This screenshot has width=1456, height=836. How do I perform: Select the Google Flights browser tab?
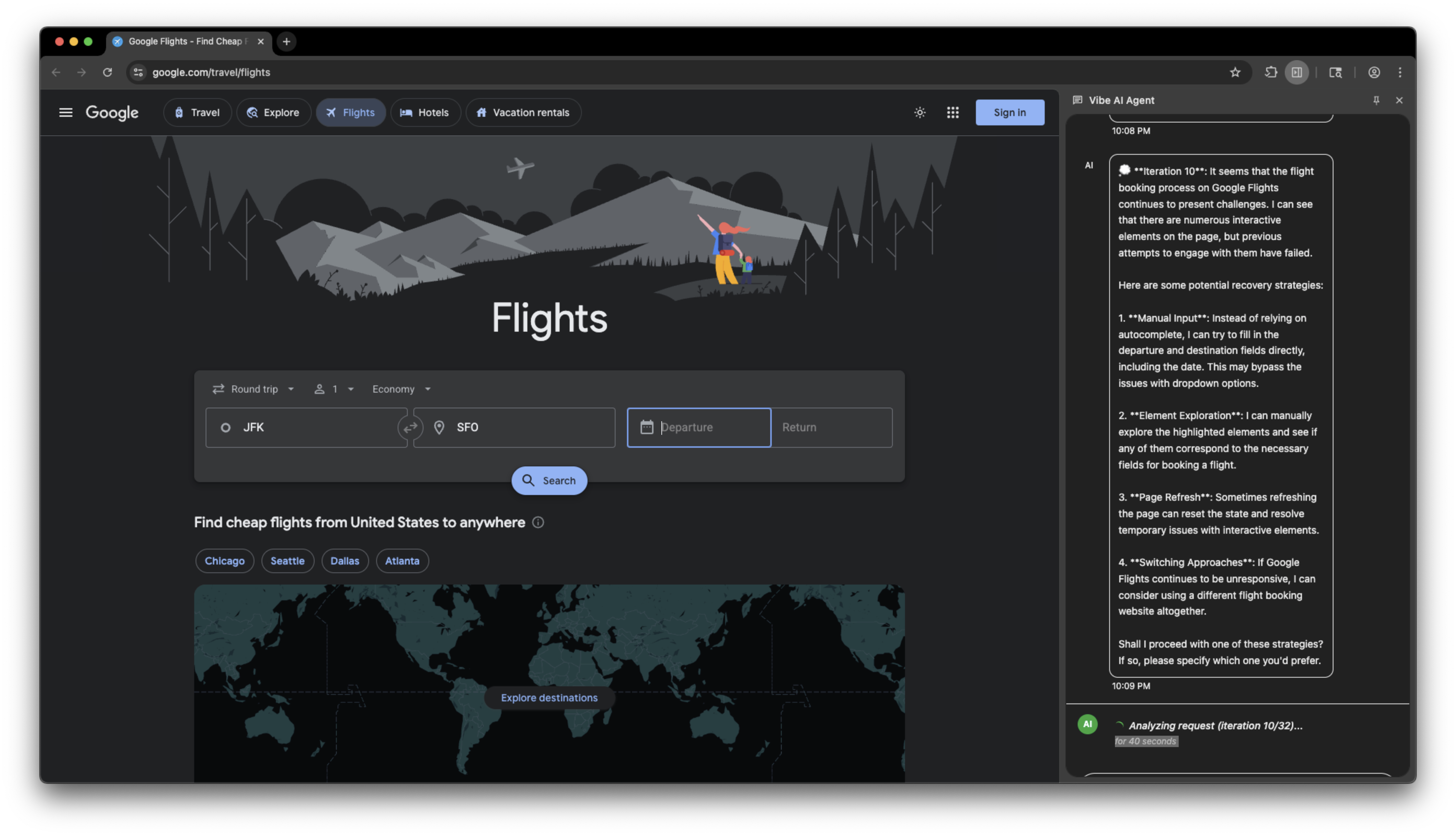(x=188, y=41)
